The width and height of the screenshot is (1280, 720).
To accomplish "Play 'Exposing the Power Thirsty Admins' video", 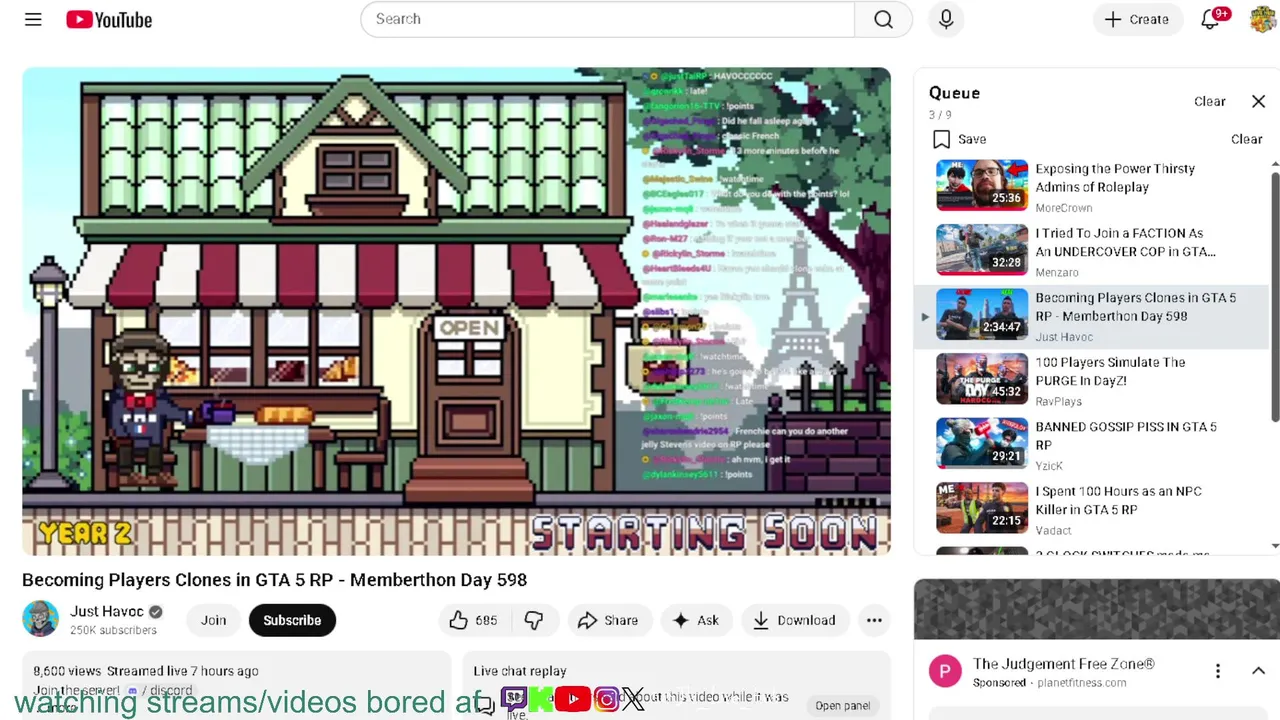I will (x=981, y=185).
